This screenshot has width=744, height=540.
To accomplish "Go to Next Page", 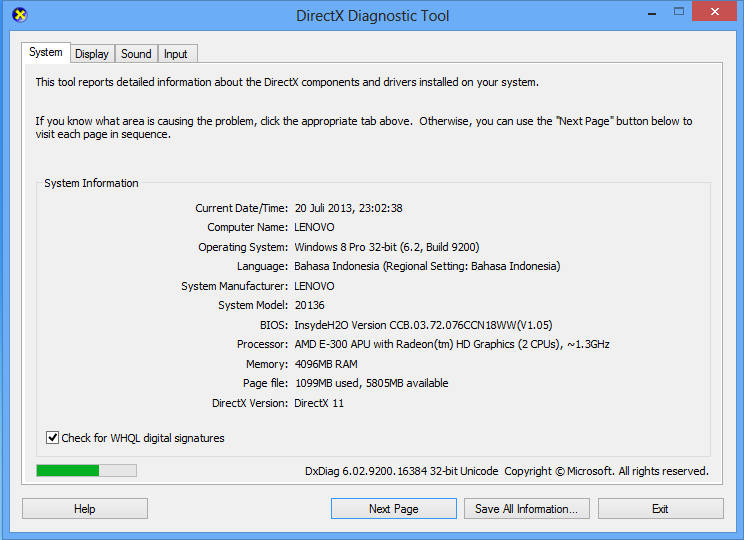I will (394, 509).
